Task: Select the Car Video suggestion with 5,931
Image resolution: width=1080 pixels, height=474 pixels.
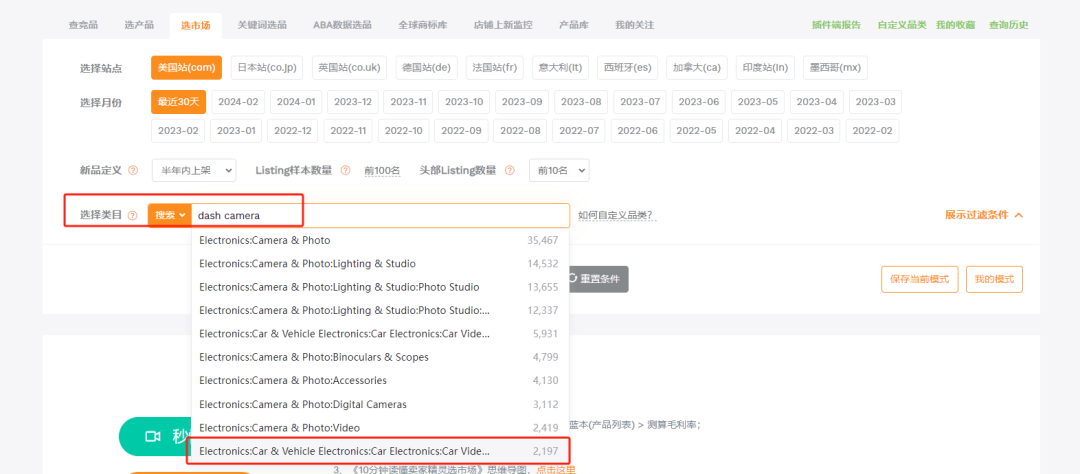Action: [380, 333]
